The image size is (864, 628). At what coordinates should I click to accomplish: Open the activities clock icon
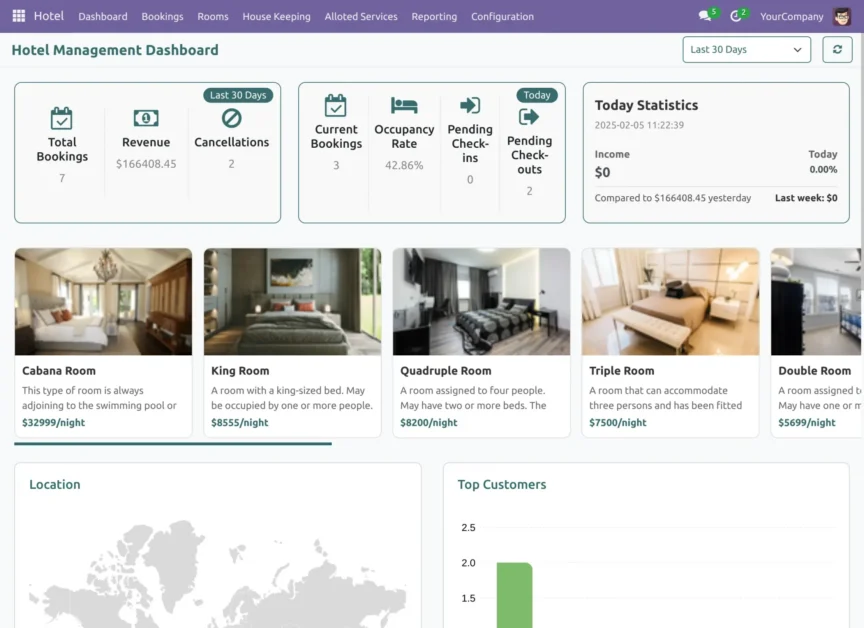[x=737, y=16]
